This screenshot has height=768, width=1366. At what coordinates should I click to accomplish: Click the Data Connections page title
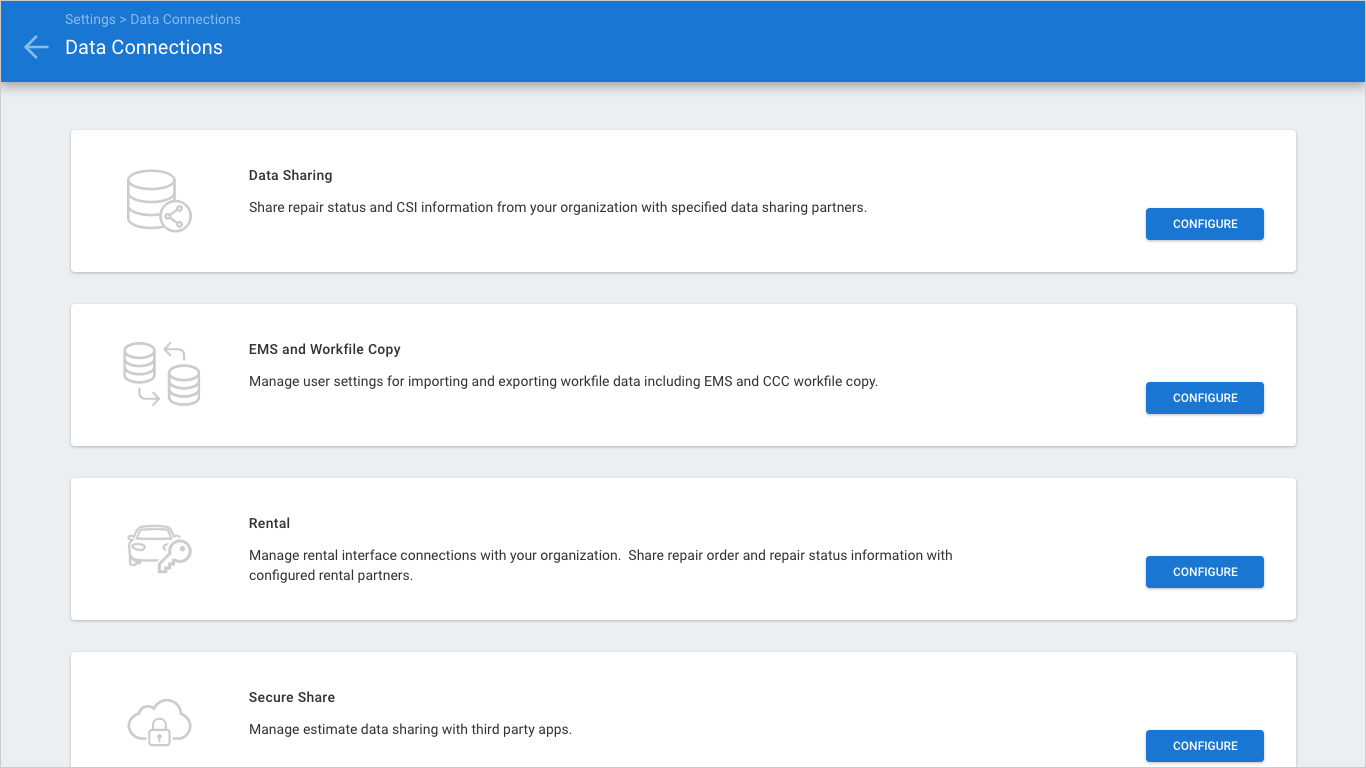(x=144, y=47)
